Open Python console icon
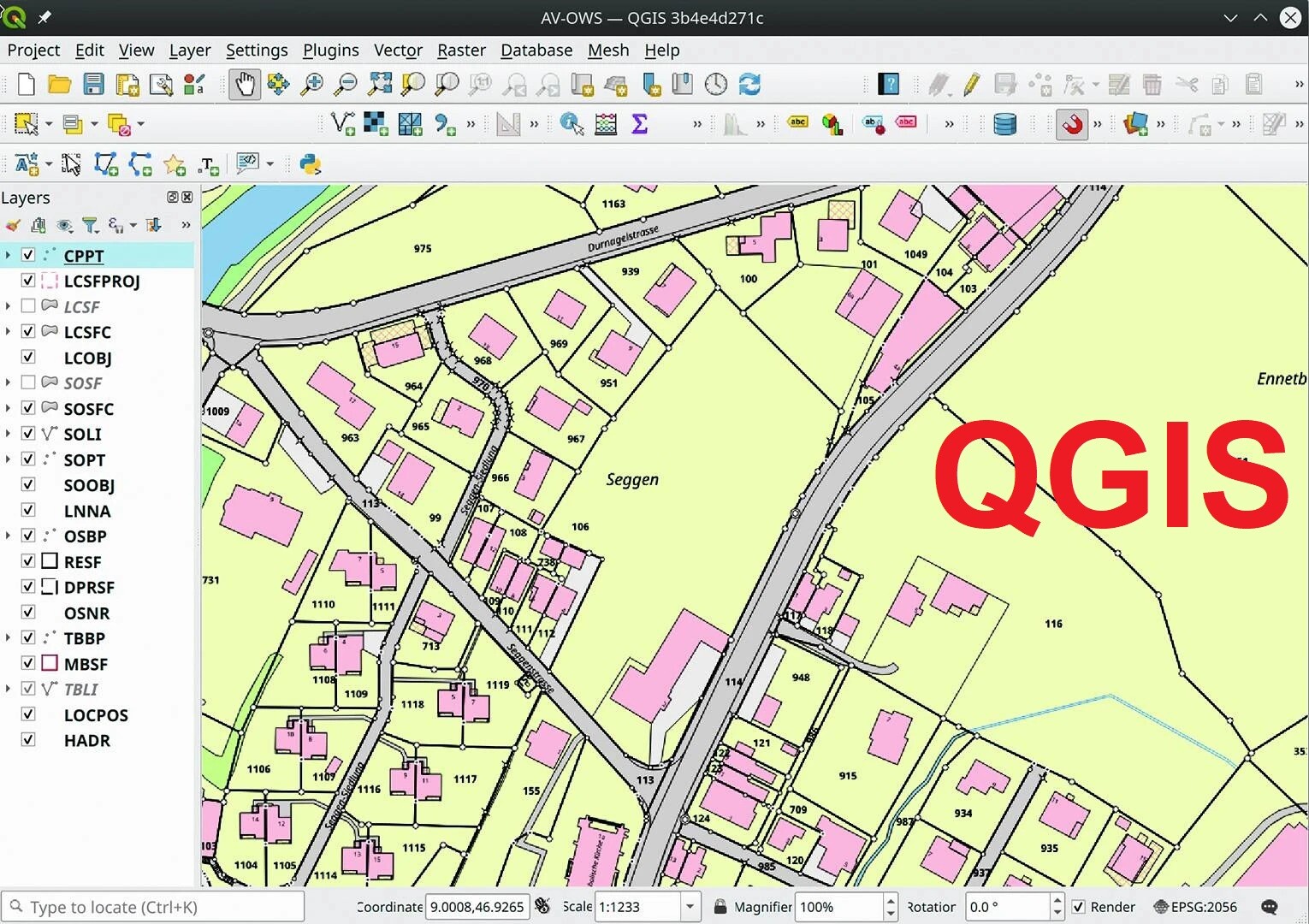 point(310,164)
